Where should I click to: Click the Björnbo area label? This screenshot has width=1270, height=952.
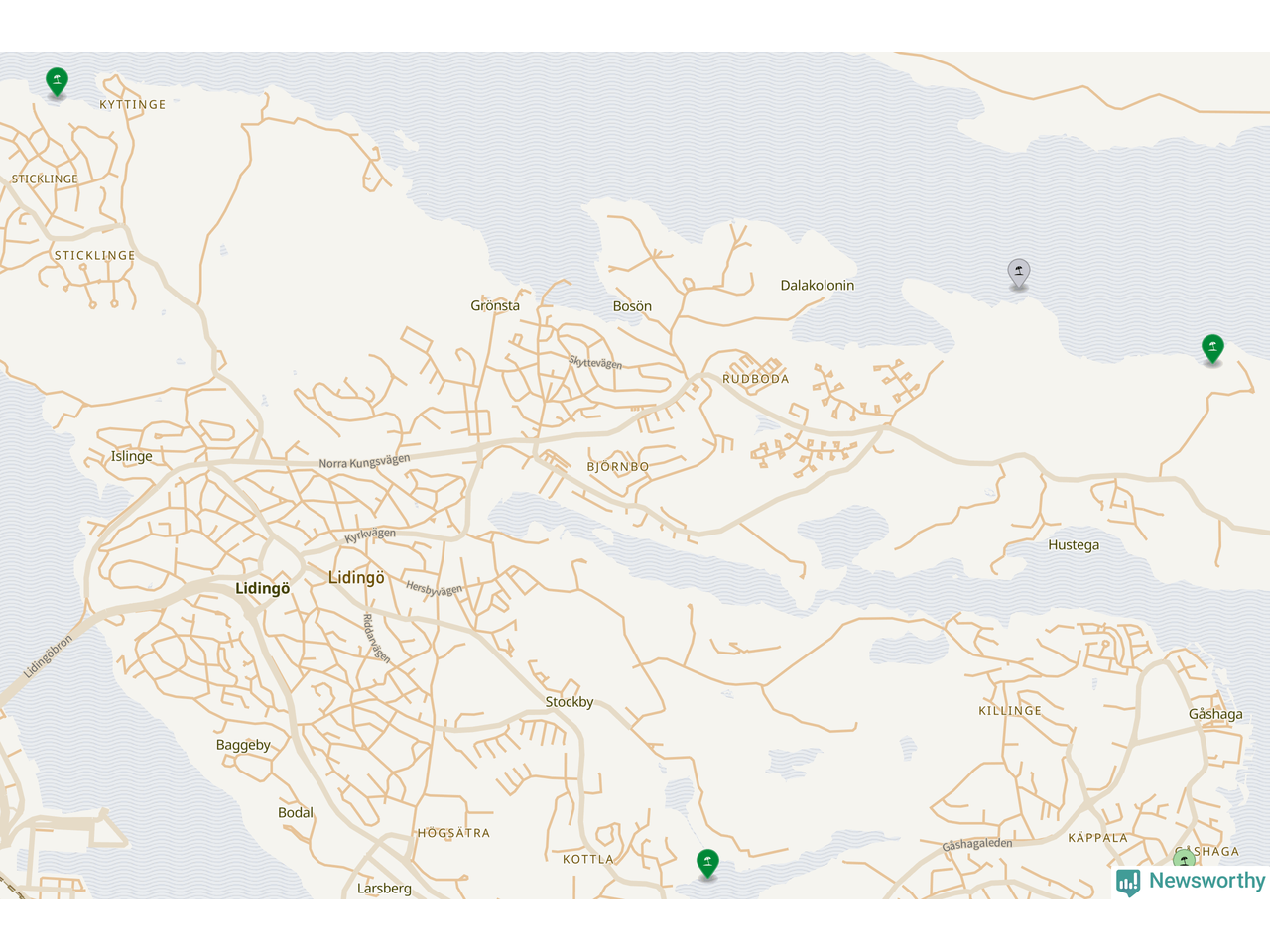(x=618, y=466)
